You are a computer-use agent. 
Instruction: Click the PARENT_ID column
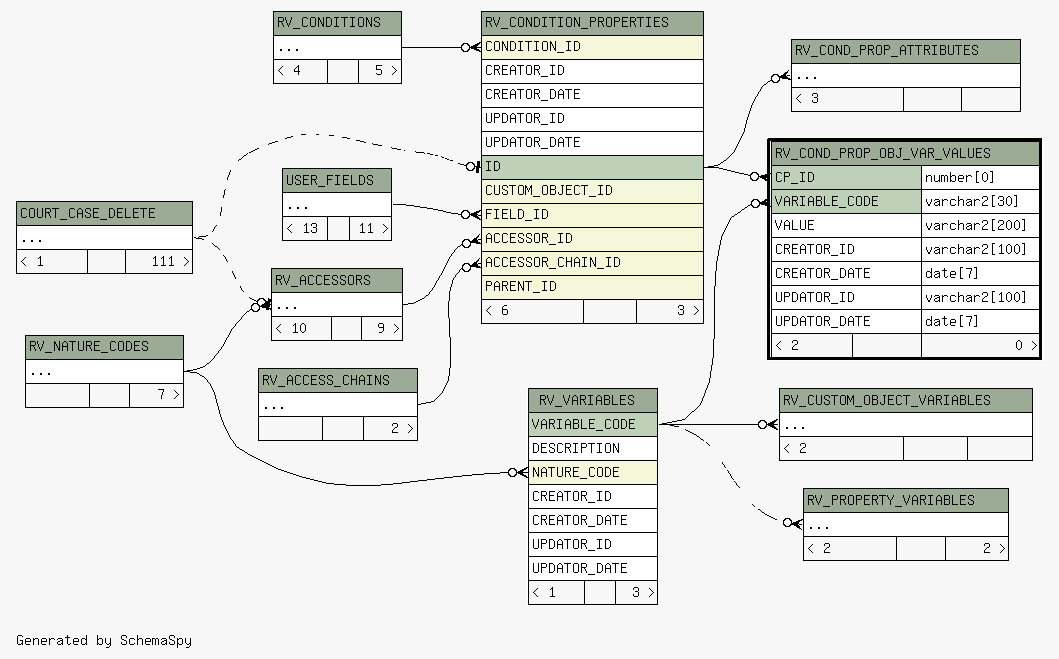tap(592, 286)
